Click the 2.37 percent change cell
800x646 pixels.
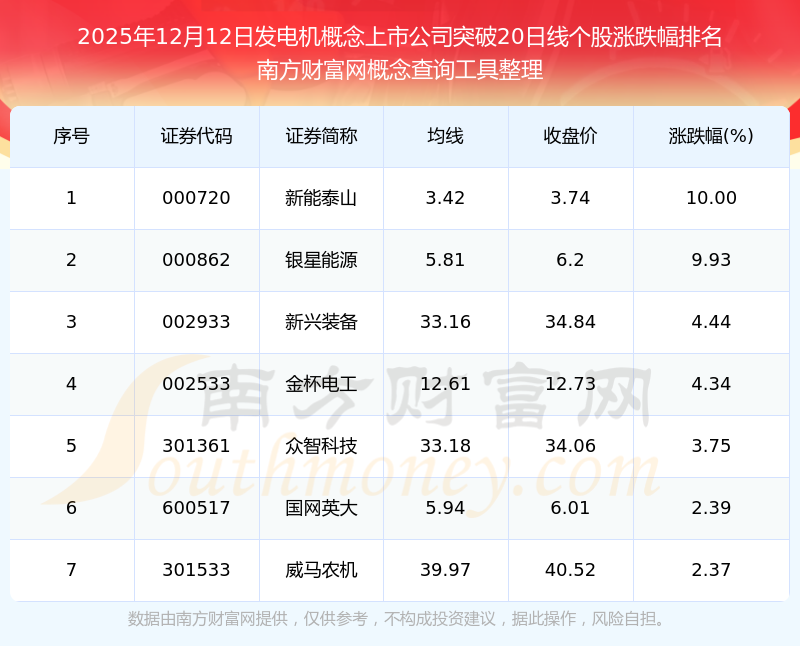tap(711, 570)
